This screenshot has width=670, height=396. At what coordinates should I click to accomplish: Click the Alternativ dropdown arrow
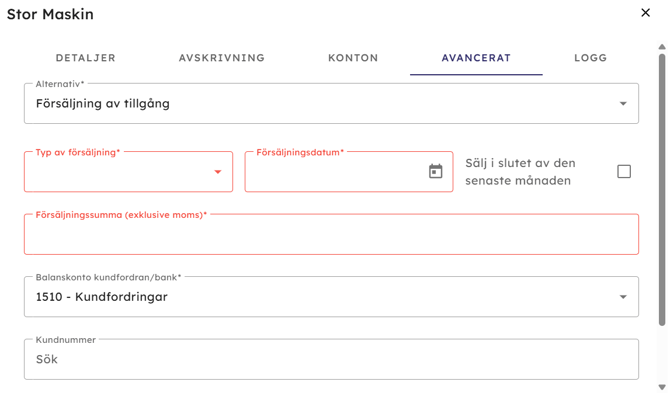[x=623, y=103]
